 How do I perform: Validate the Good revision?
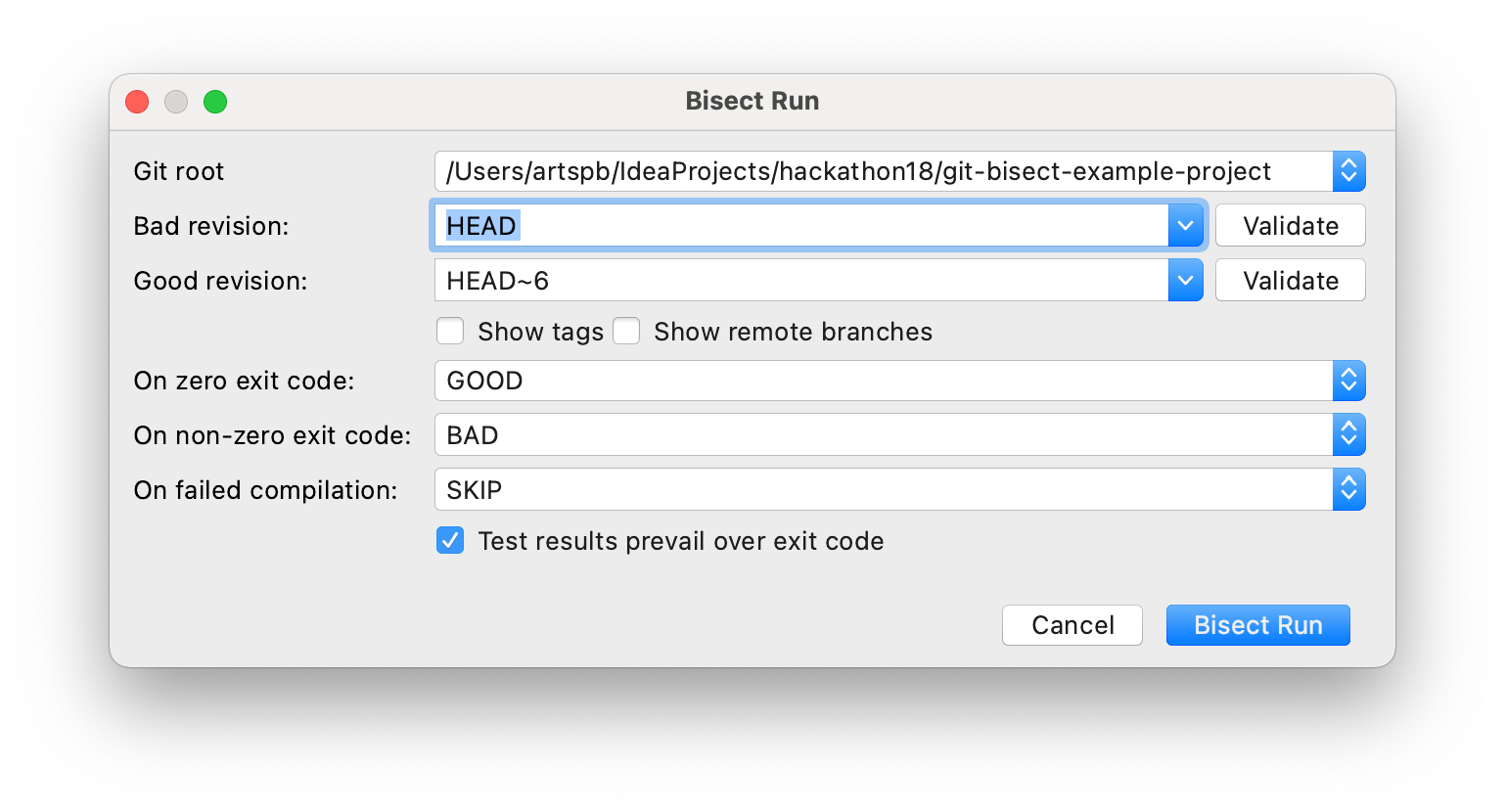click(x=1290, y=281)
